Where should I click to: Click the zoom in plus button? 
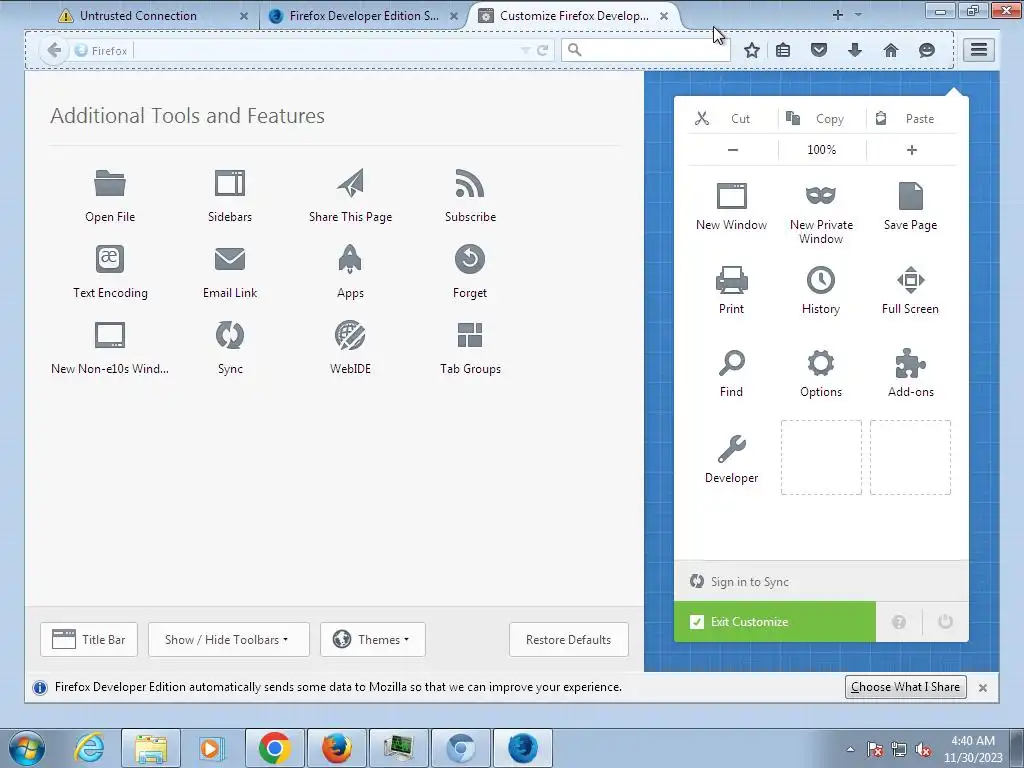(x=912, y=150)
